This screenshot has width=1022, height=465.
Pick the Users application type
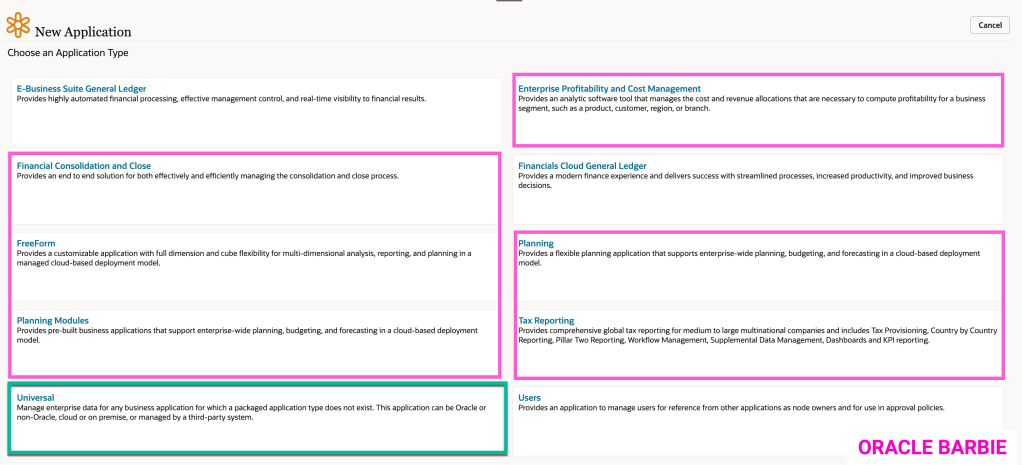point(529,398)
